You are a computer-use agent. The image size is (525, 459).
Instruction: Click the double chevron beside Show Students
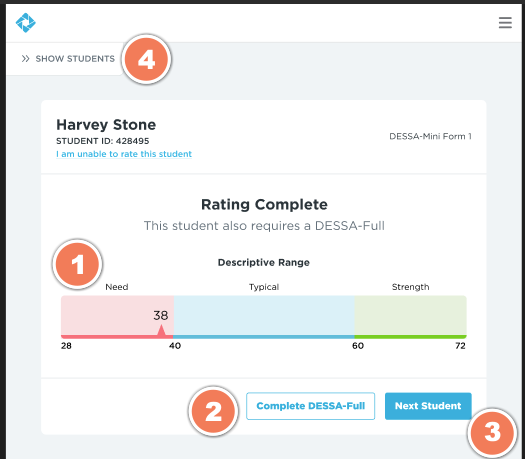click(25, 59)
